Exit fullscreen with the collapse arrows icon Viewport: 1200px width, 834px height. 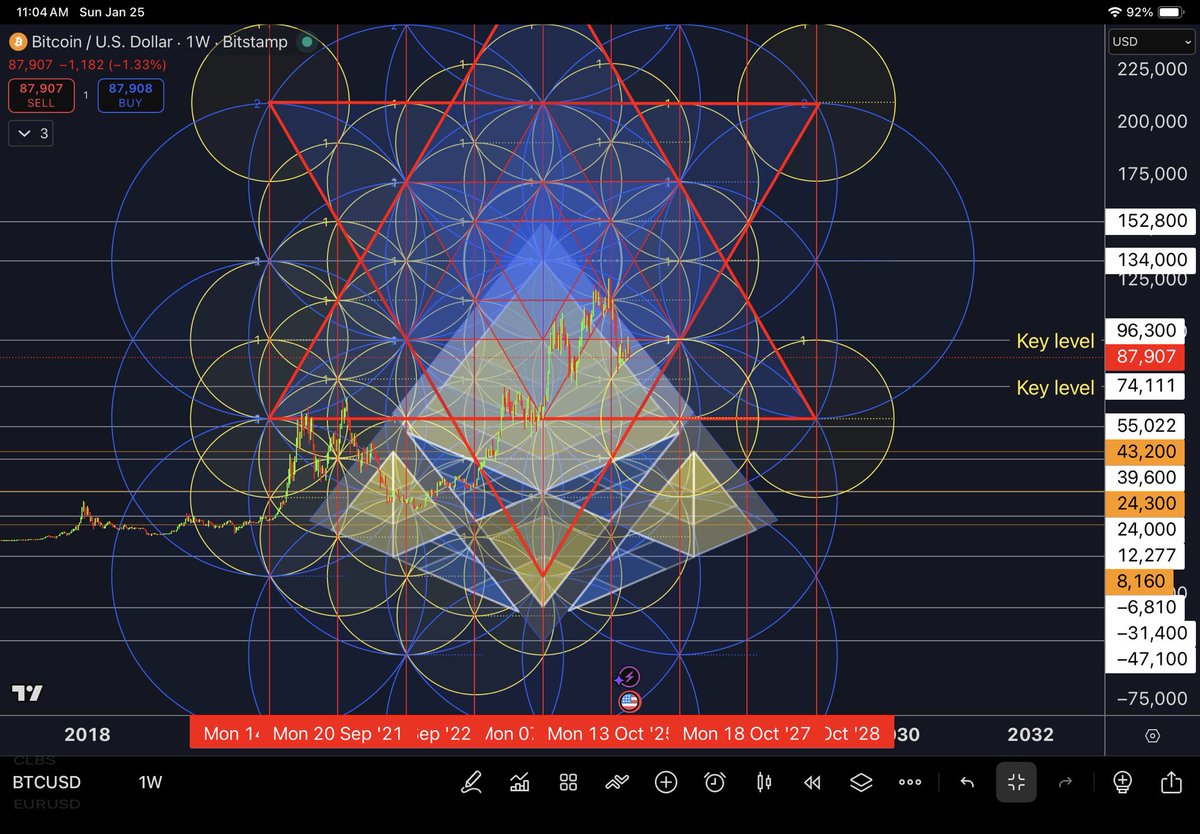[x=1016, y=782]
